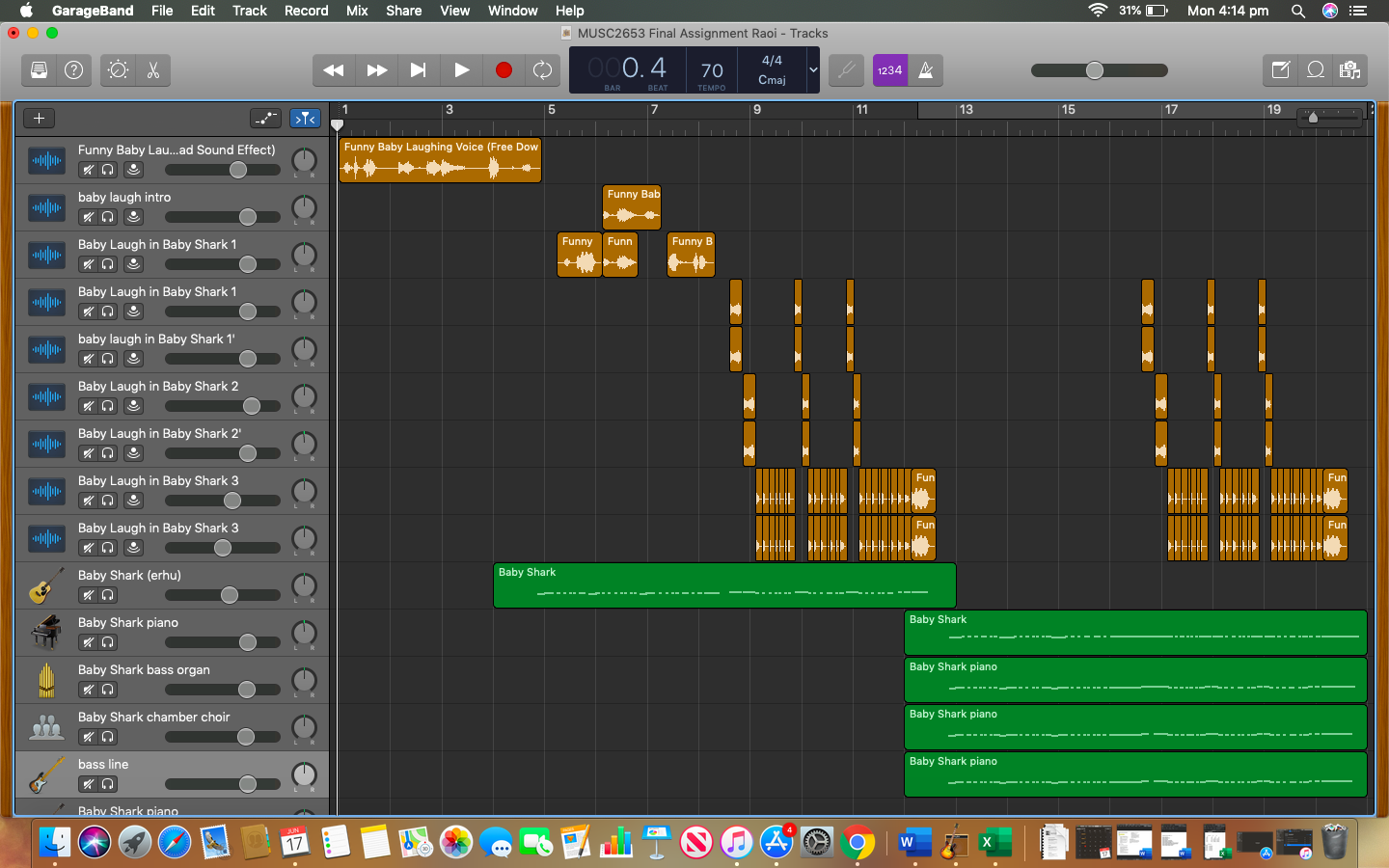Click the Cmaj key signature popup
The width and height of the screenshot is (1389, 868).
click(x=772, y=80)
